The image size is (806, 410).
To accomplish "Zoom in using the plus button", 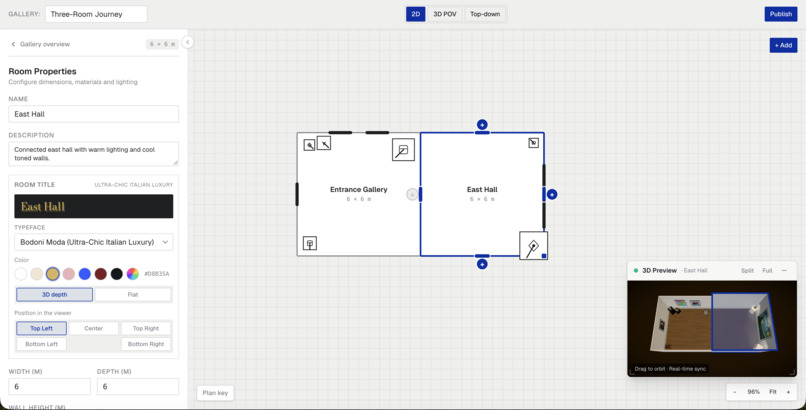I will pyautogui.click(x=788, y=392).
